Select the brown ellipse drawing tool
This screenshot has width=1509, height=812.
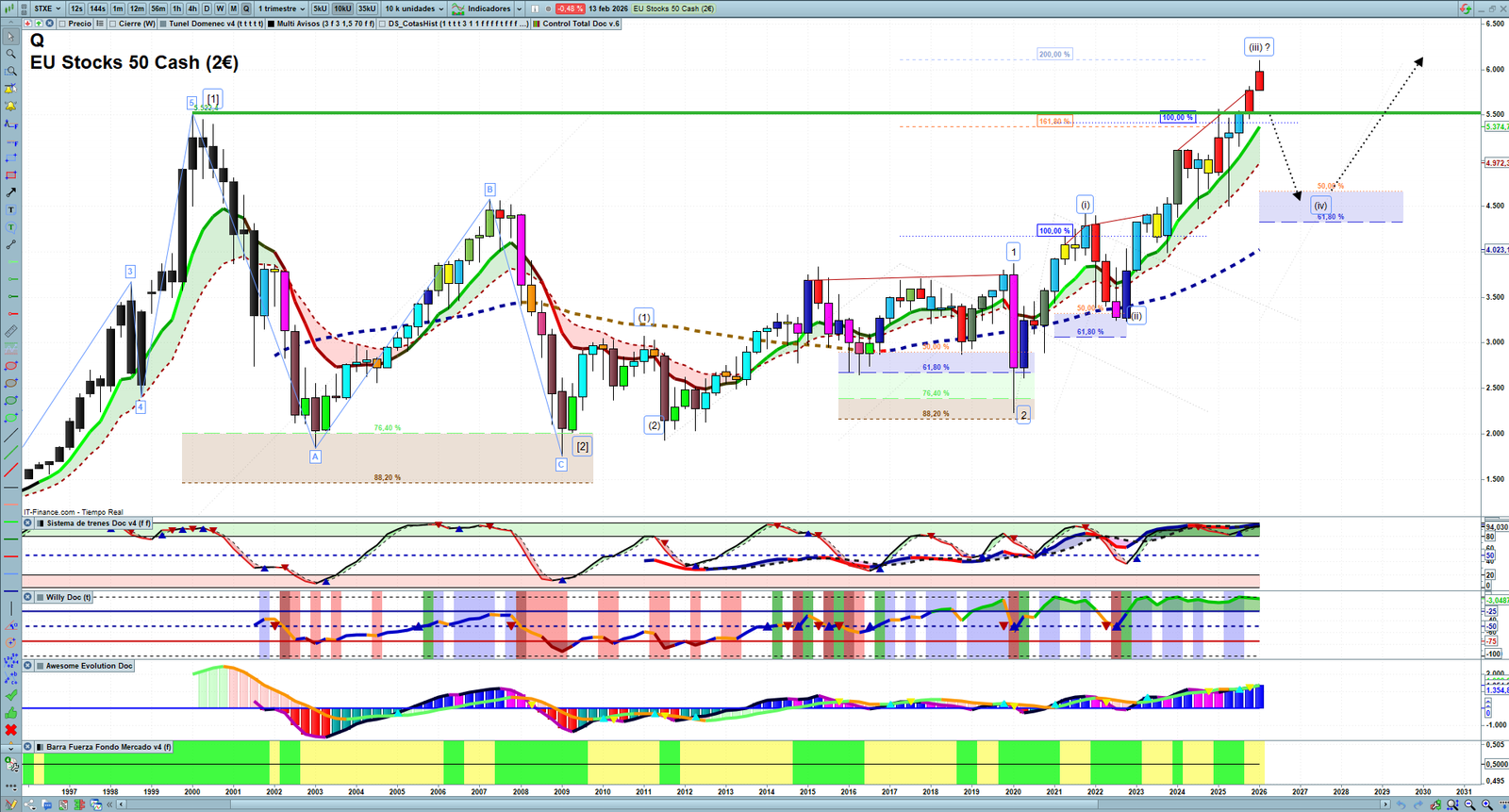[x=10, y=383]
